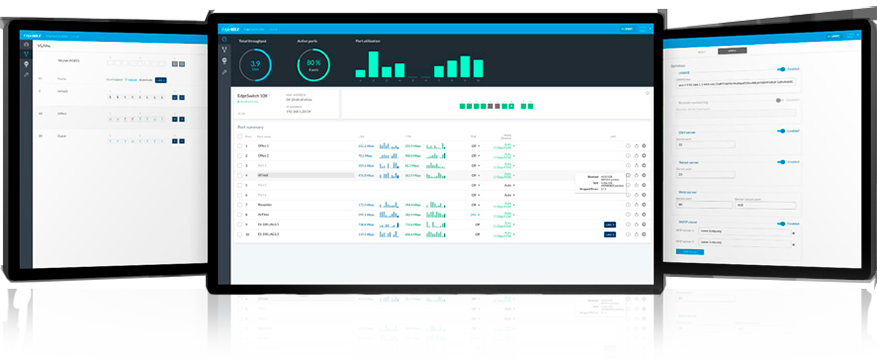Screen dimensions: 877x360
Task: Select the highlighted tab in right screen
Action: [733, 51]
